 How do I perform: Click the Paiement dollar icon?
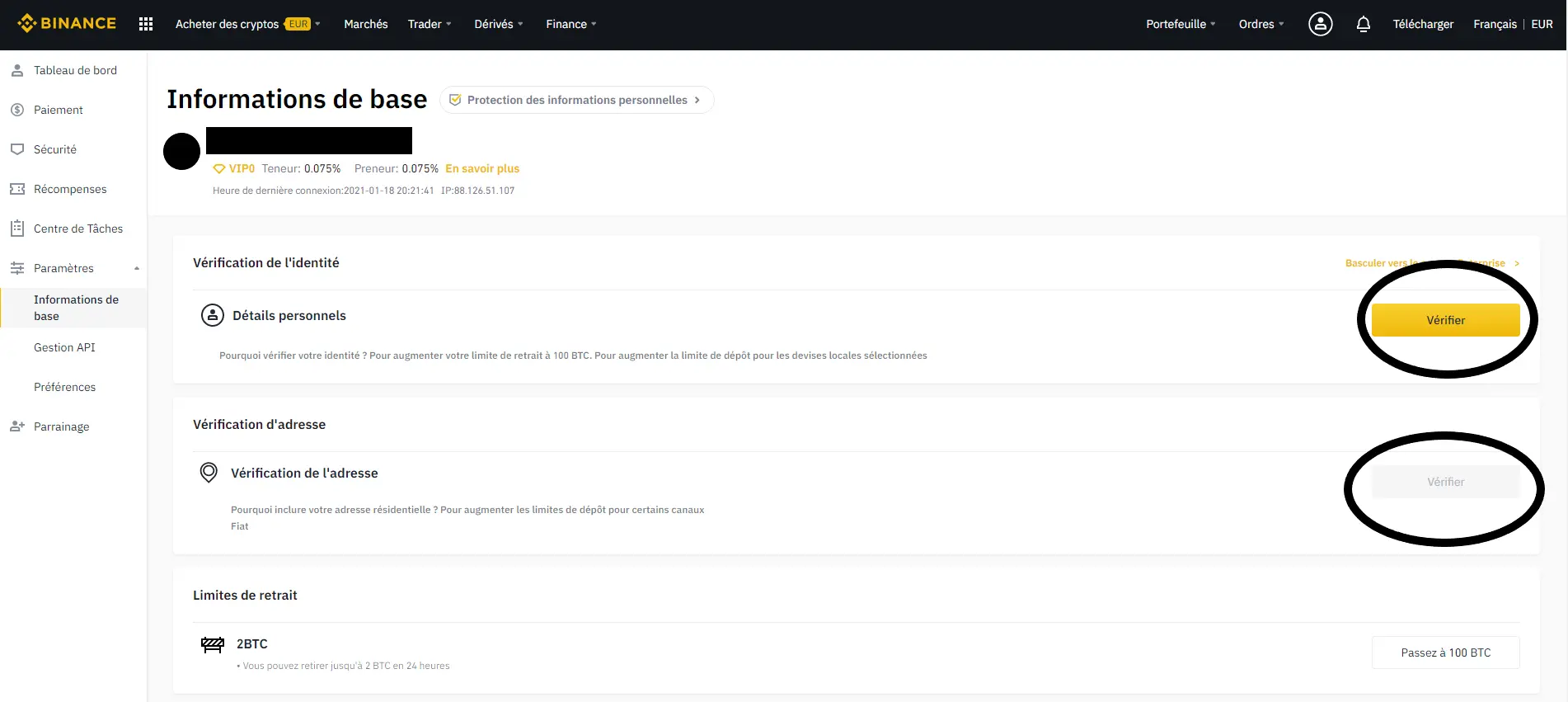coord(17,110)
